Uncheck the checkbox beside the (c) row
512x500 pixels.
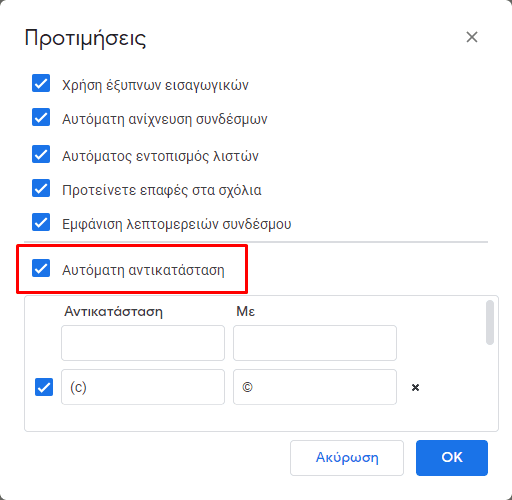tap(44, 387)
